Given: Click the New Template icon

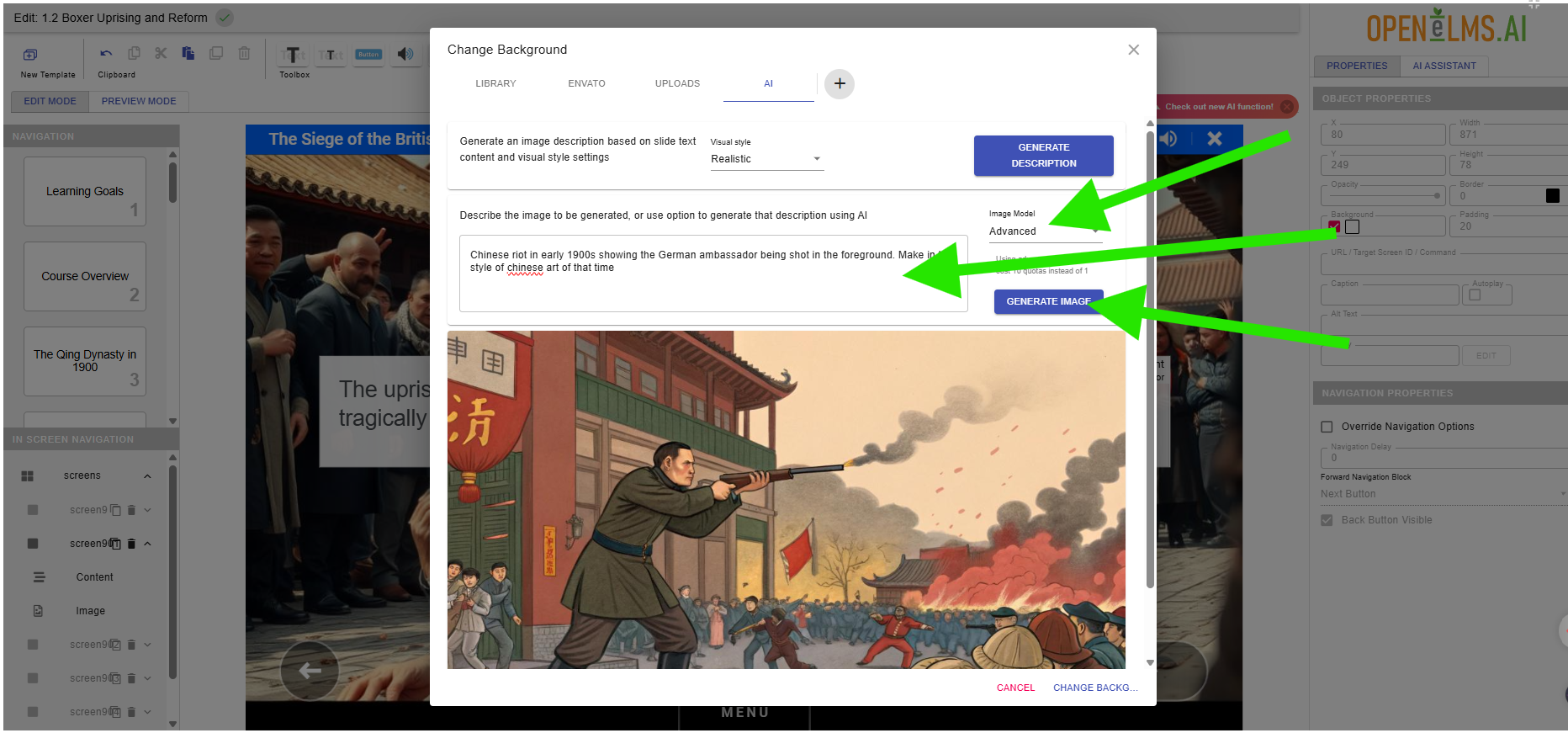Looking at the screenshot, I should pos(30,55).
